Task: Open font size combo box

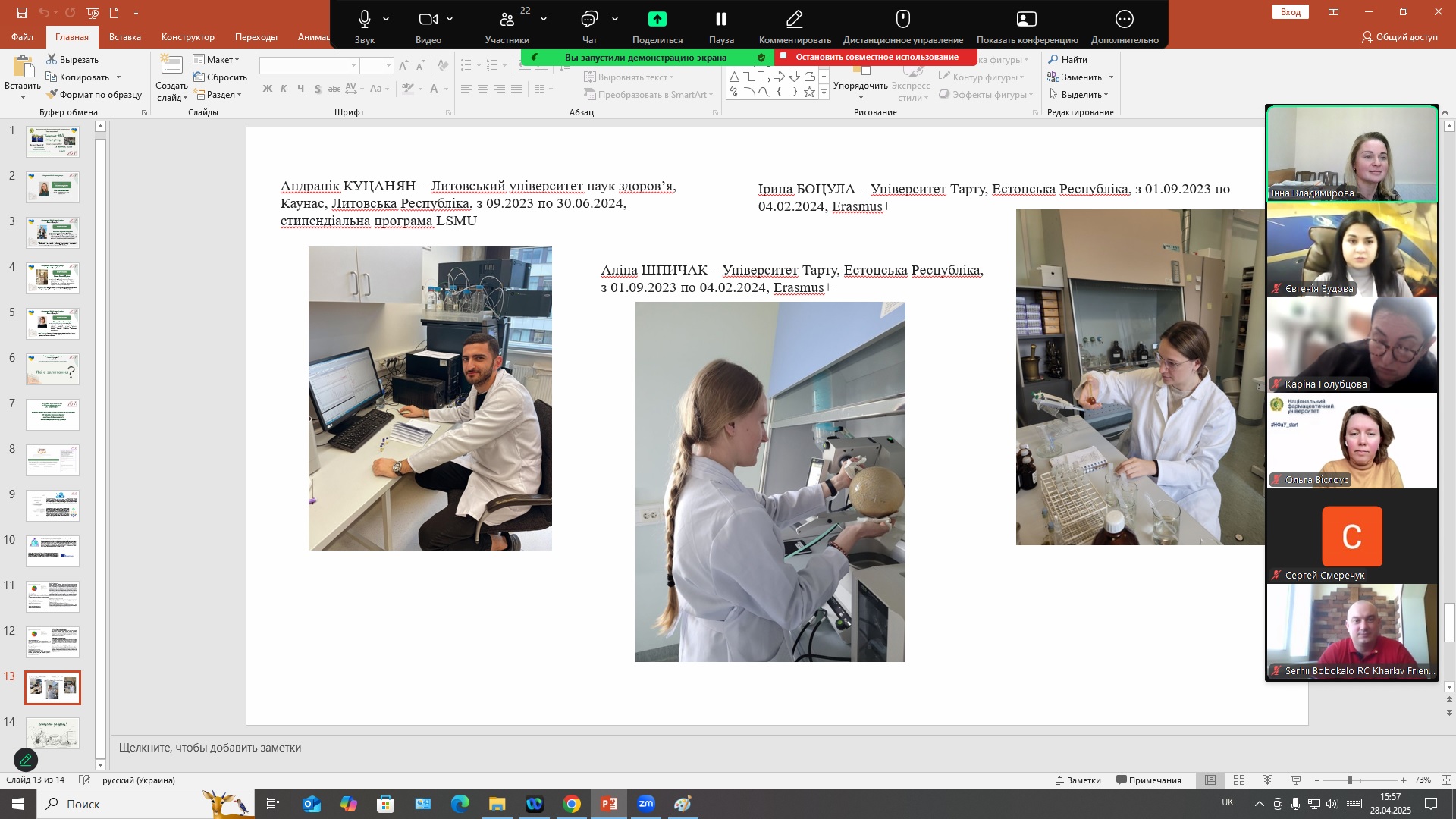Action: coord(376,66)
